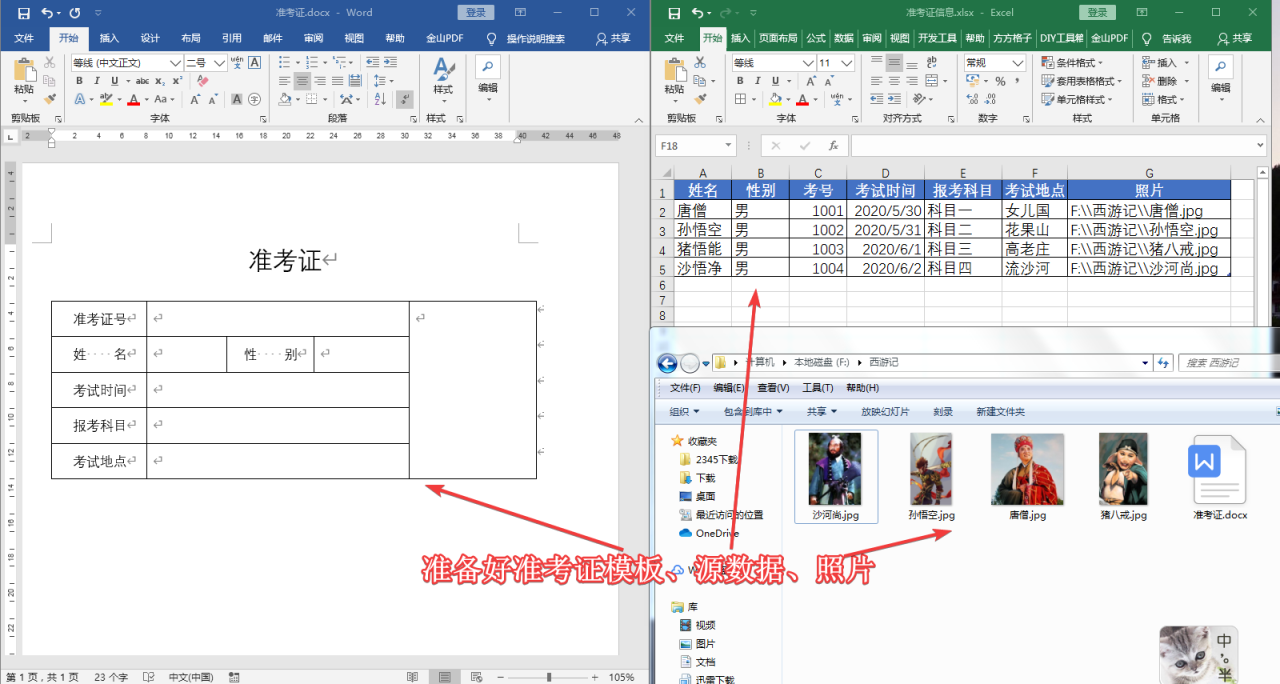Click the Excel insert function fx icon

pyautogui.click(x=833, y=146)
